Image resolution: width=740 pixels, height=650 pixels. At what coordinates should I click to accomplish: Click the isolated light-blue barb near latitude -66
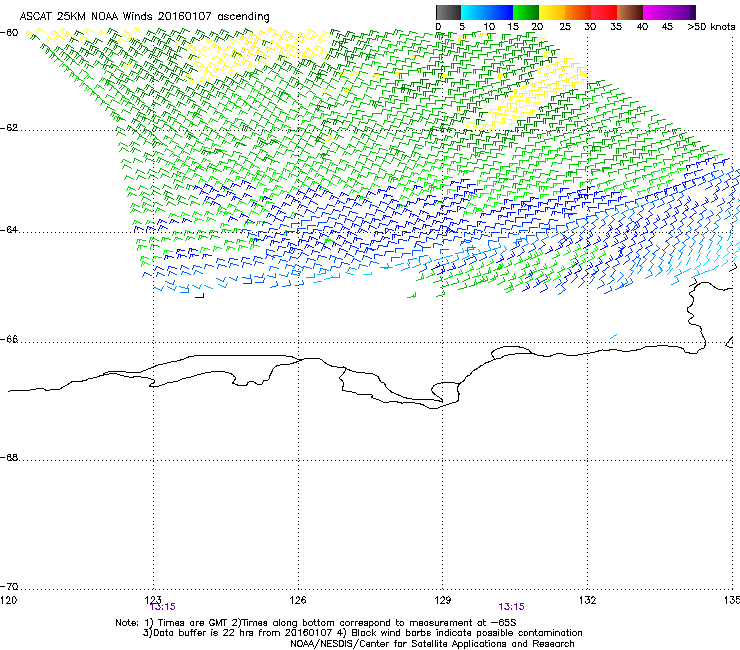(x=613, y=337)
